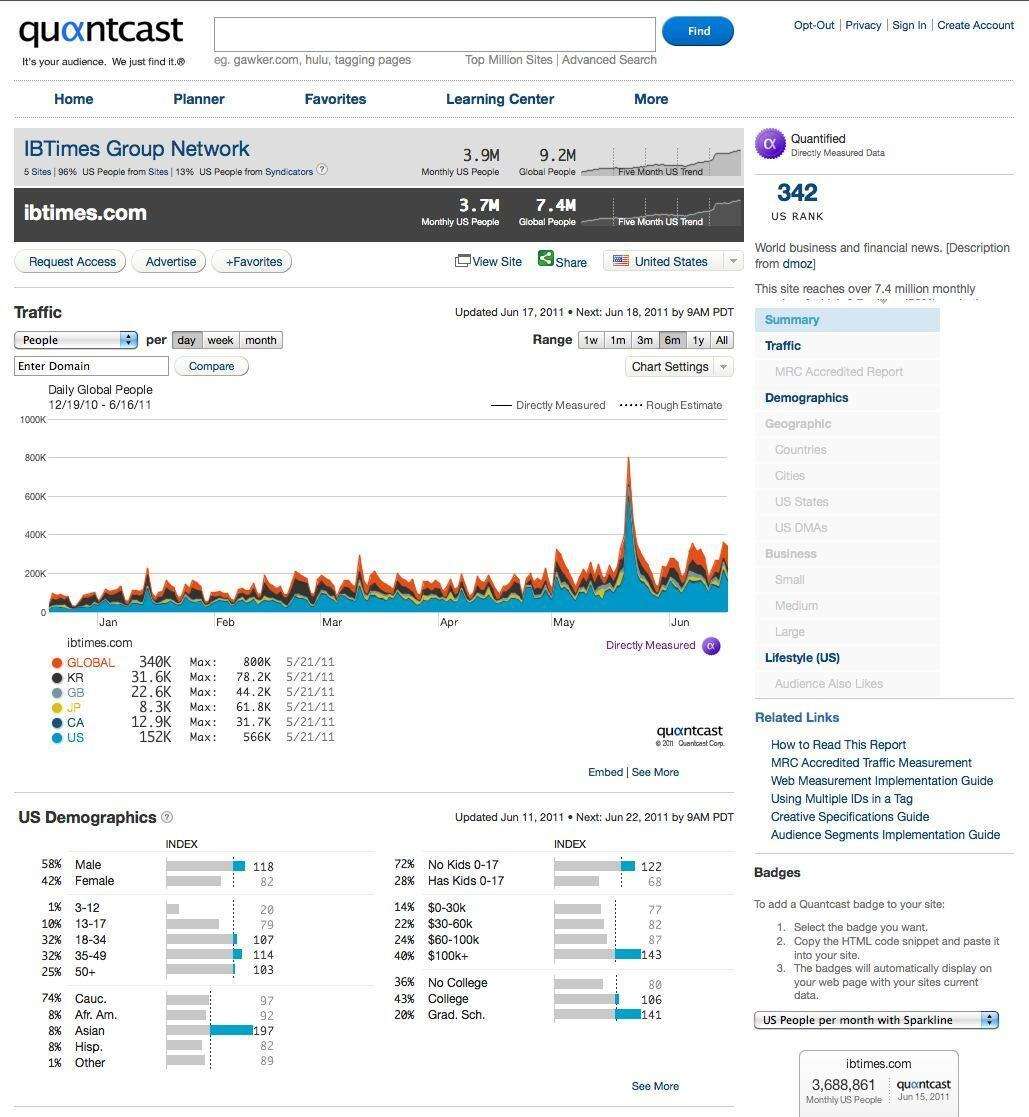Open the People metric dropdown

tap(76, 340)
